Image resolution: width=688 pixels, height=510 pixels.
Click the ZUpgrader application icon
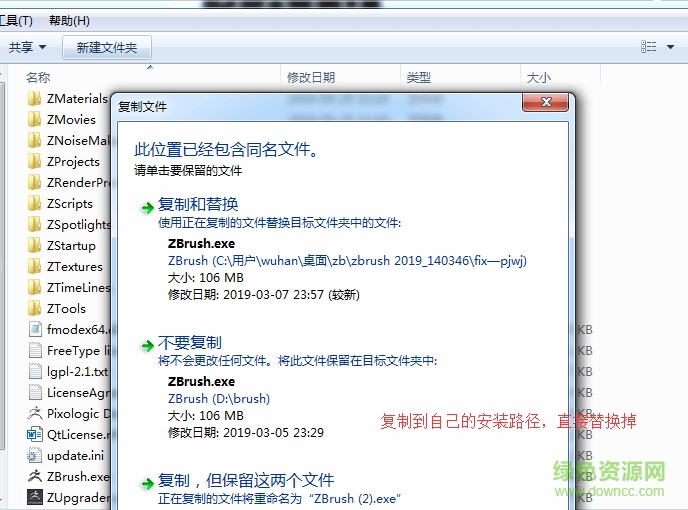coord(35,497)
